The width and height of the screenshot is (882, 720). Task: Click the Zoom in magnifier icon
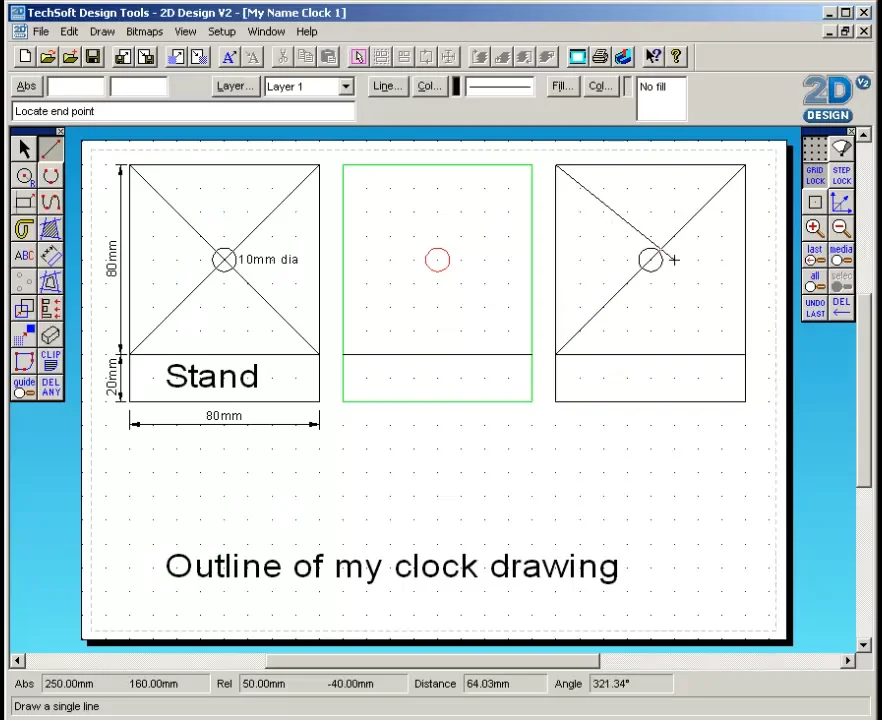pos(814,228)
